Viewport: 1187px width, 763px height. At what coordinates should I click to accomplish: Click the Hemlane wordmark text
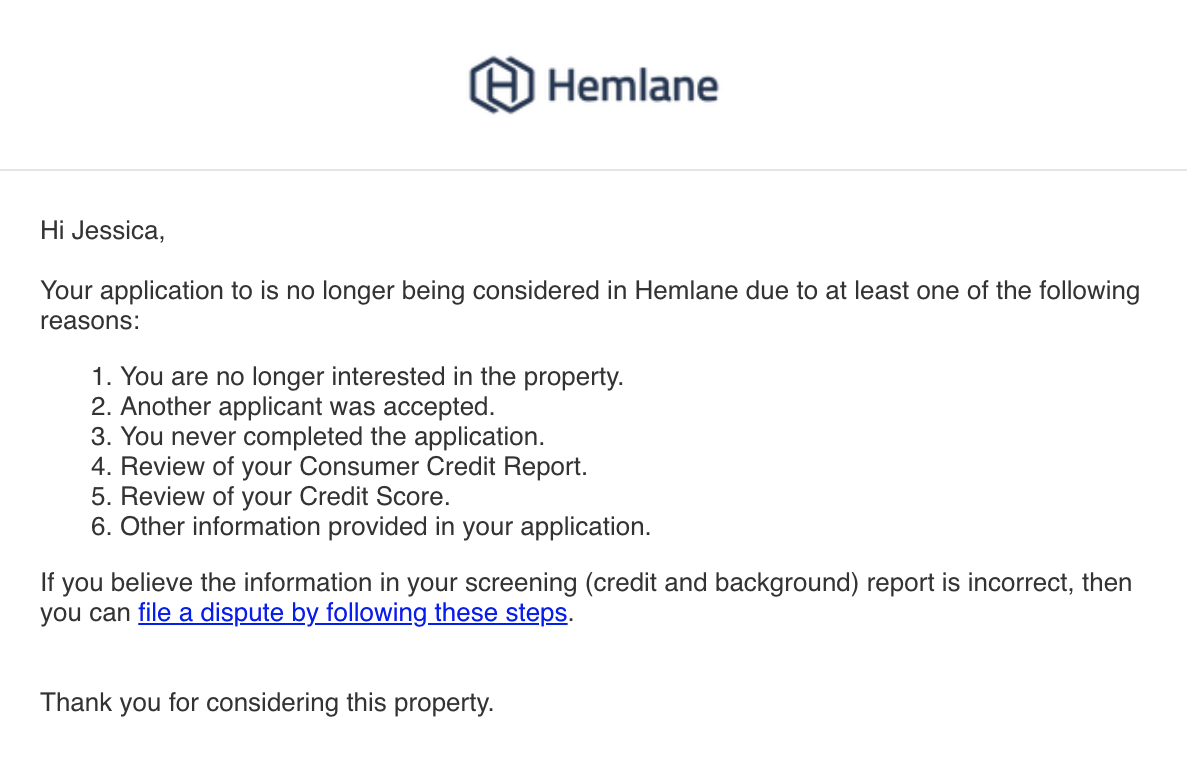click(x=633, y=86)
